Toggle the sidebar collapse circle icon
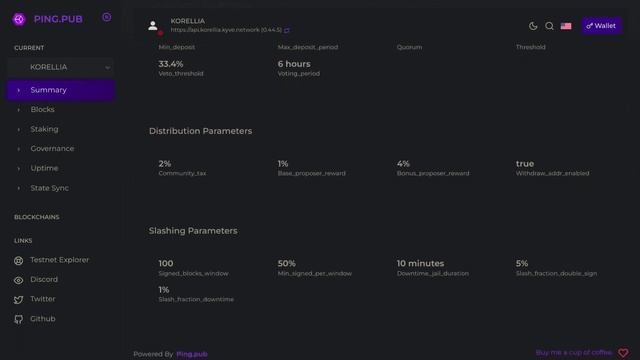The image size is (640, 360). pos(107,17)
